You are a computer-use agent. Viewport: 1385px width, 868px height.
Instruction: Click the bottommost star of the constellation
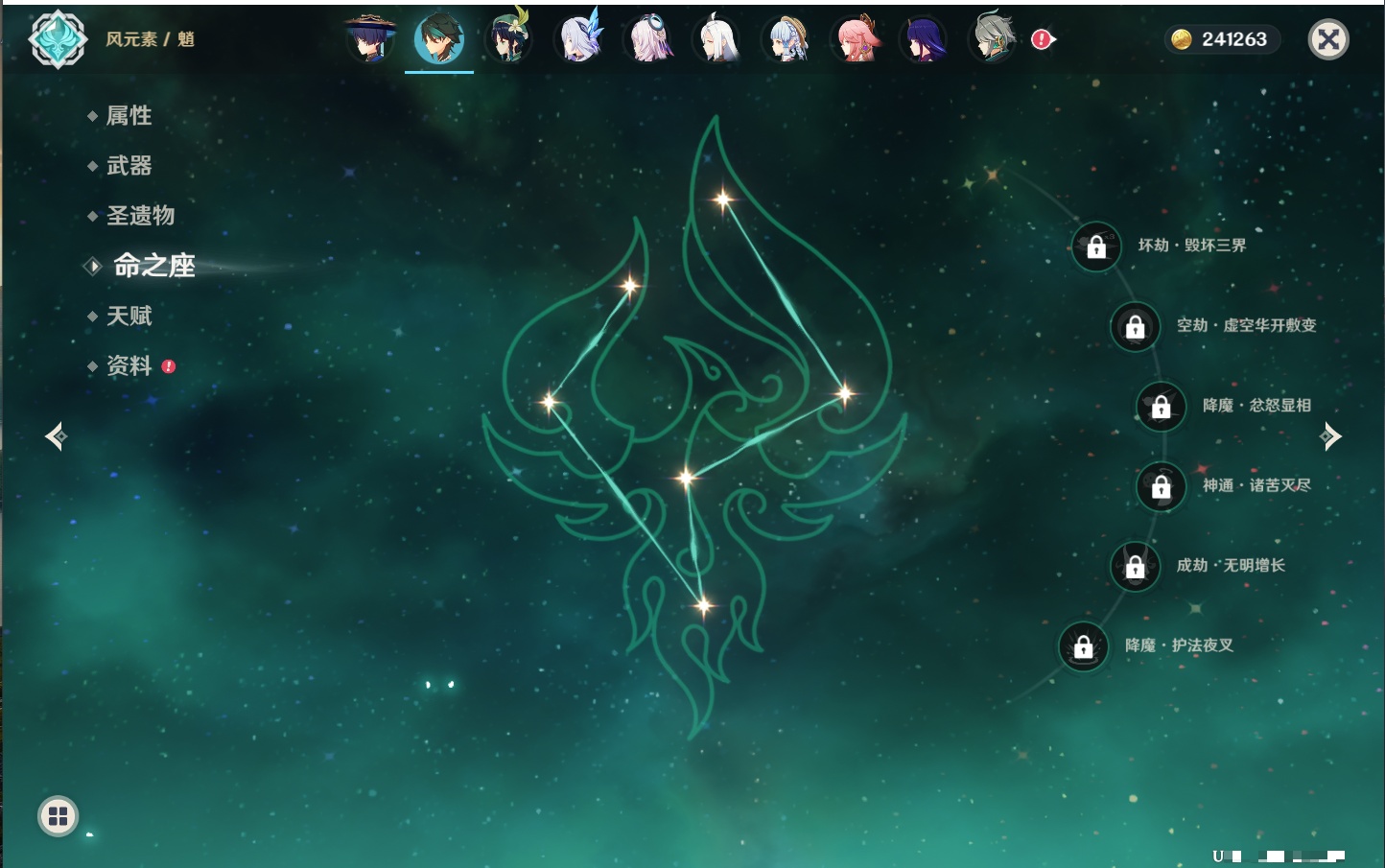(703, 605)
